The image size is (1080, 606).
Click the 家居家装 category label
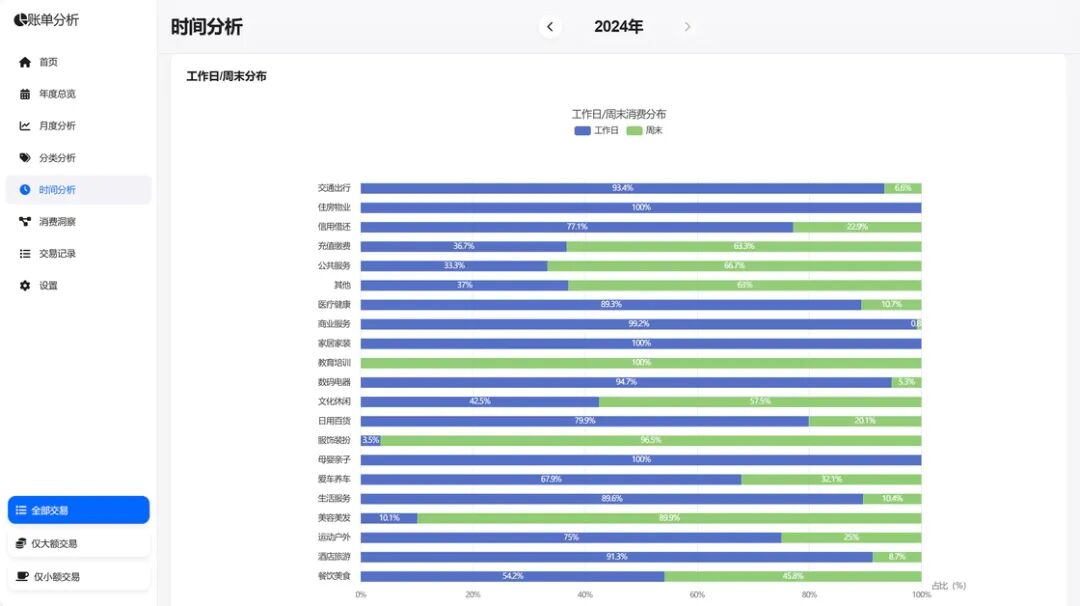pyautogui.click(x=334, y=343)
